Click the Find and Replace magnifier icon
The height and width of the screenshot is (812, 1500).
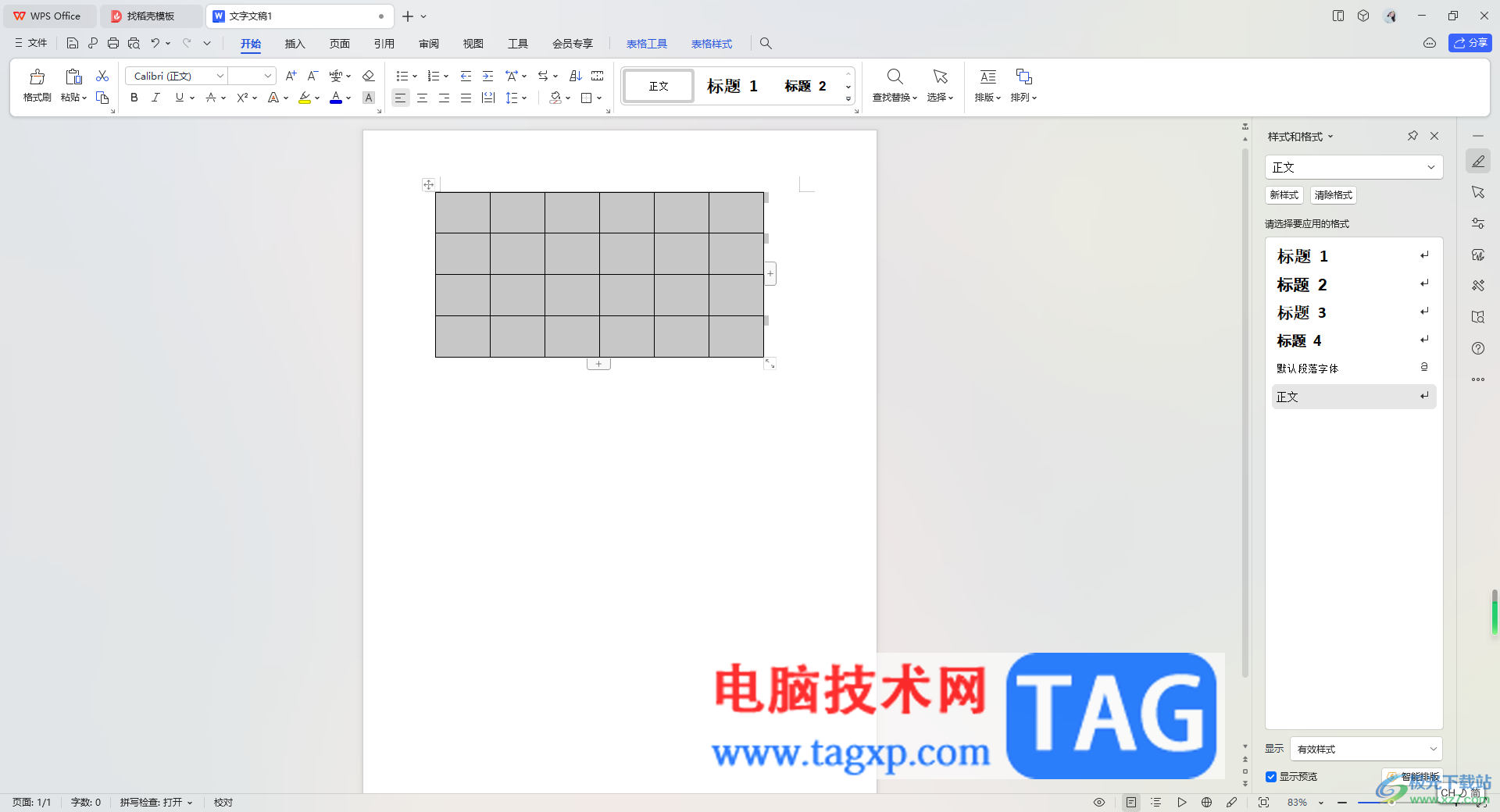point(895,77)
